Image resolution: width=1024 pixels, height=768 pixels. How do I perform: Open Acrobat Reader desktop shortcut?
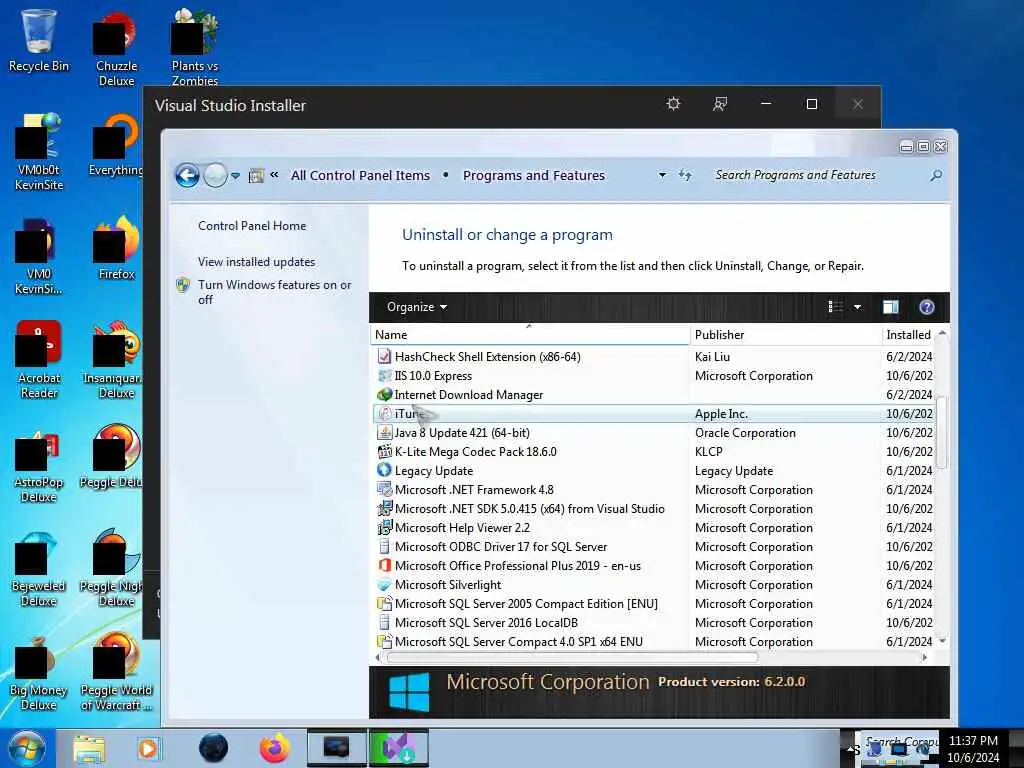pos(39,360)
